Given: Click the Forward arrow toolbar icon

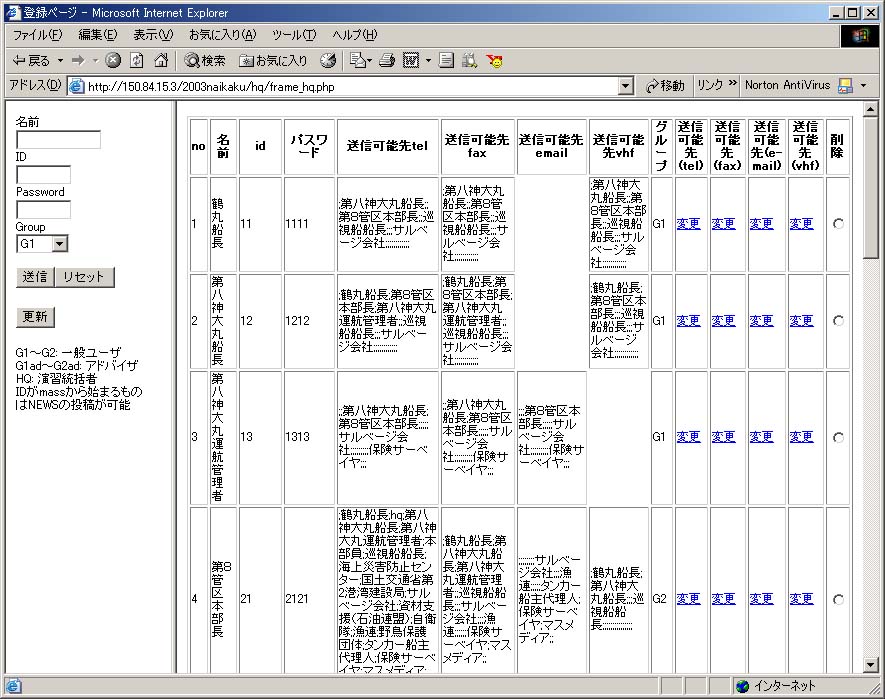Looking at the screenshot, I should (x=78, y=60).
